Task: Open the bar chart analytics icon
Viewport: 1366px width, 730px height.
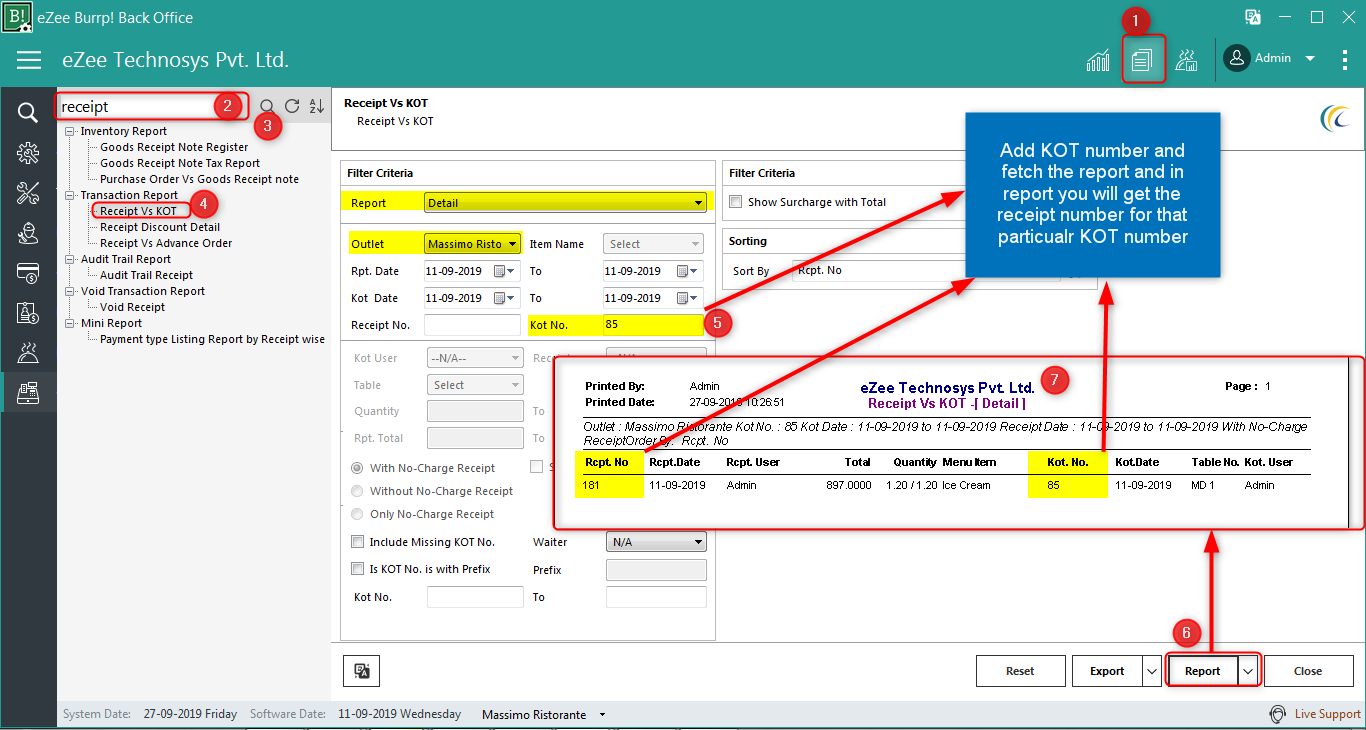Action: (1098, 60)
